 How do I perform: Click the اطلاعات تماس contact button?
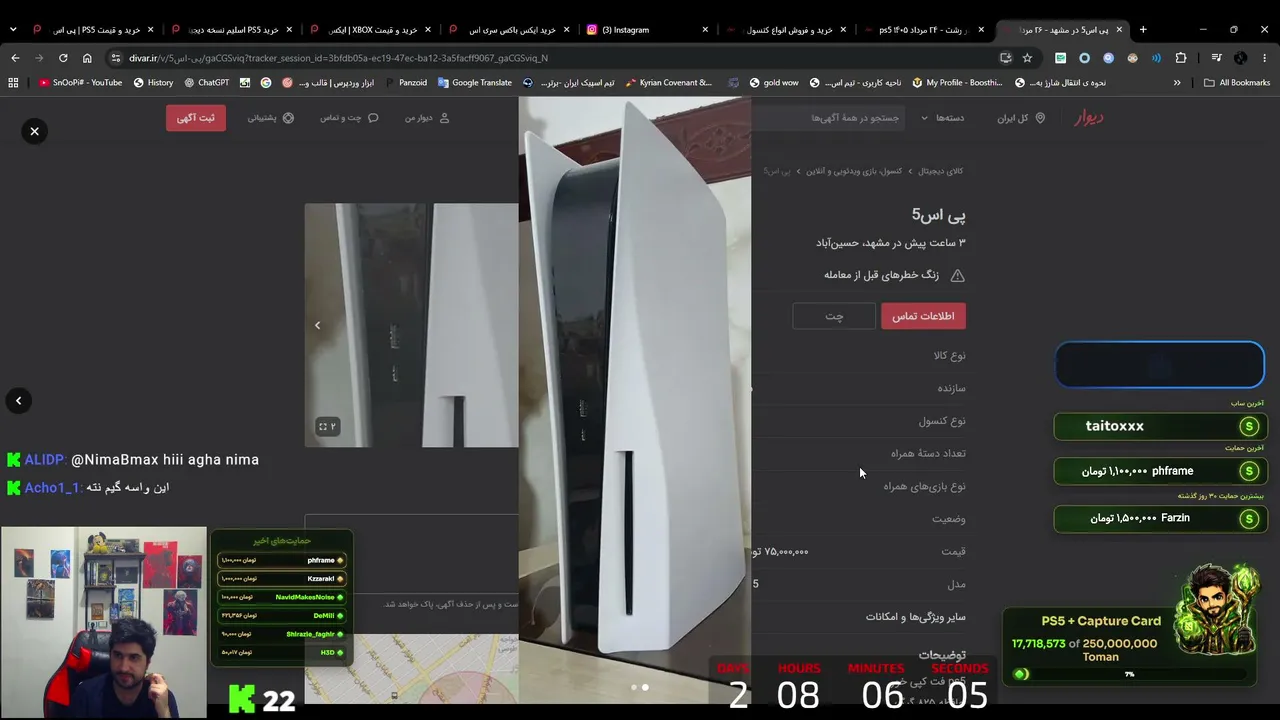tap(923, 316)
